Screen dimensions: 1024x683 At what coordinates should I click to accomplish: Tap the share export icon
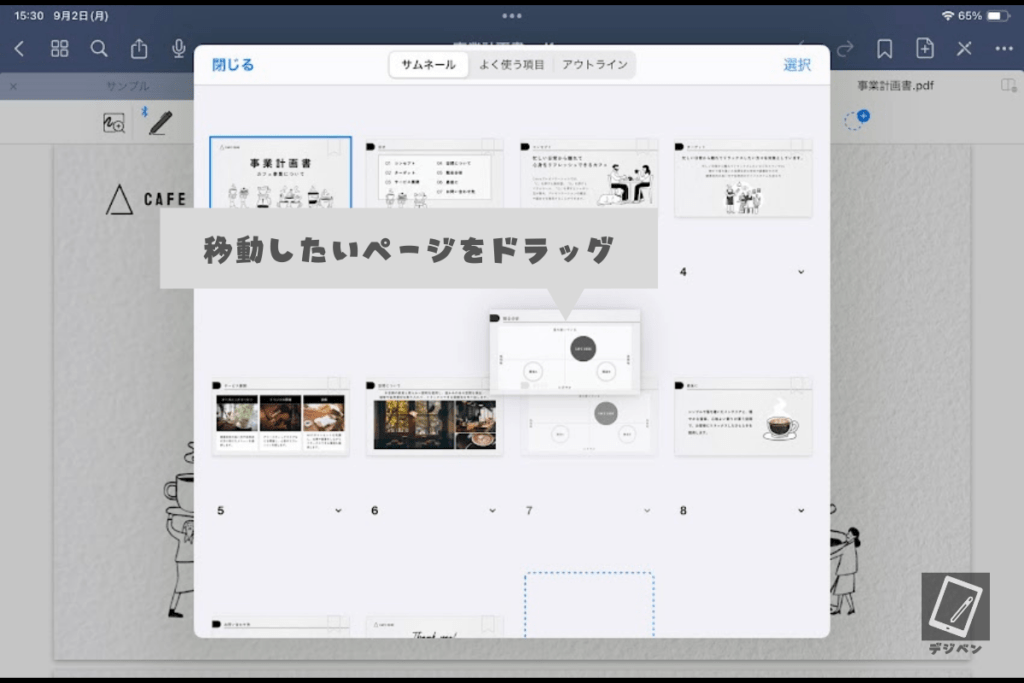click(x=138, y=48)
